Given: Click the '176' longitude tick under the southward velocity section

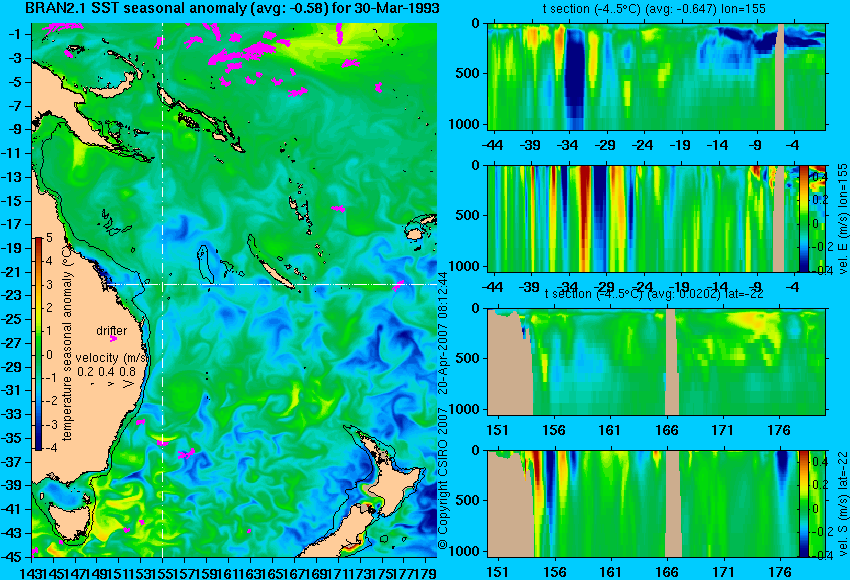Looking at the screenshot, I should pos(780,572).
